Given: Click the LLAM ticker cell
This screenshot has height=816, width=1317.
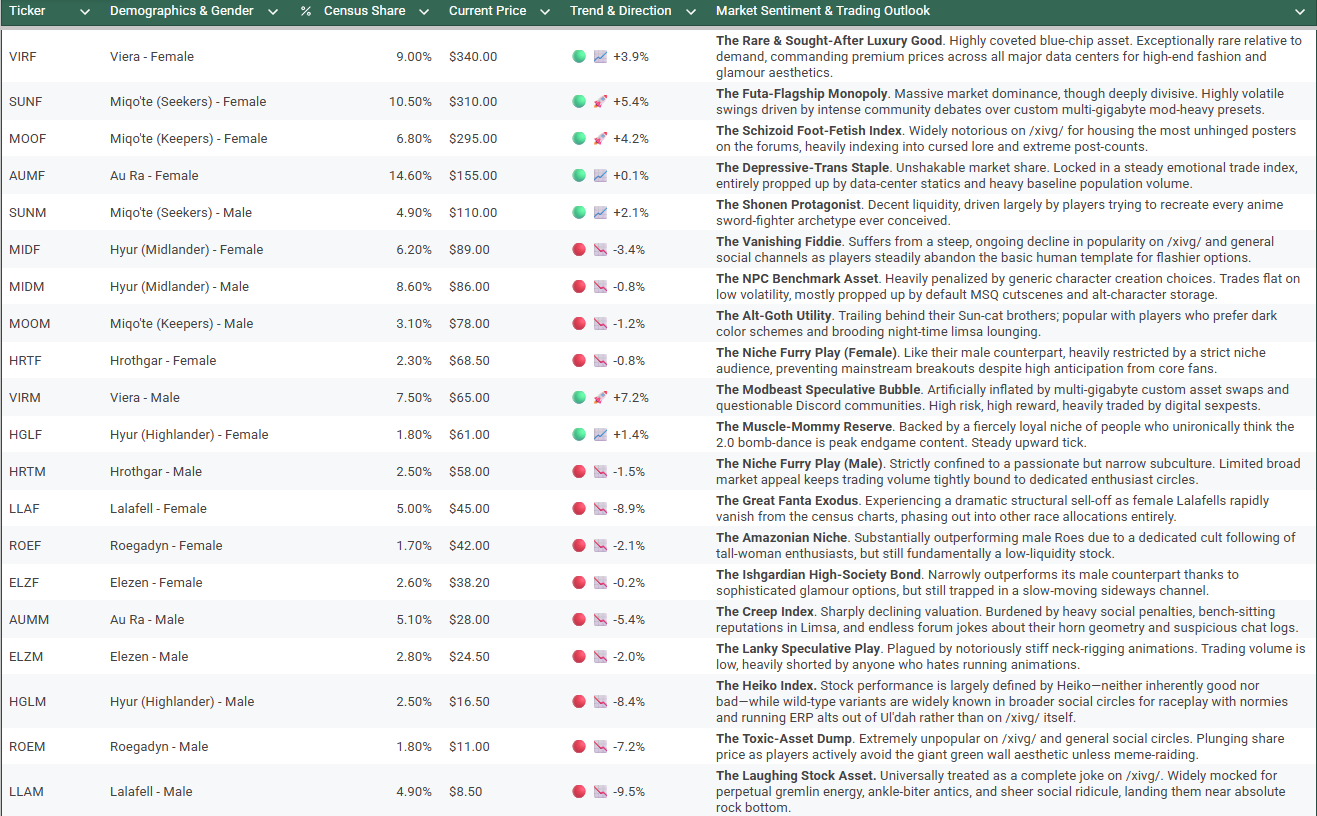Looking at the screenshot, I should (24, 792).
